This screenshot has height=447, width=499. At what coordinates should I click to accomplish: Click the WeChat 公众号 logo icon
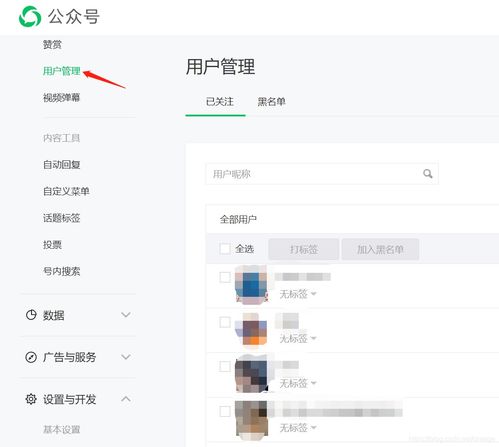[x=30, y=16]
